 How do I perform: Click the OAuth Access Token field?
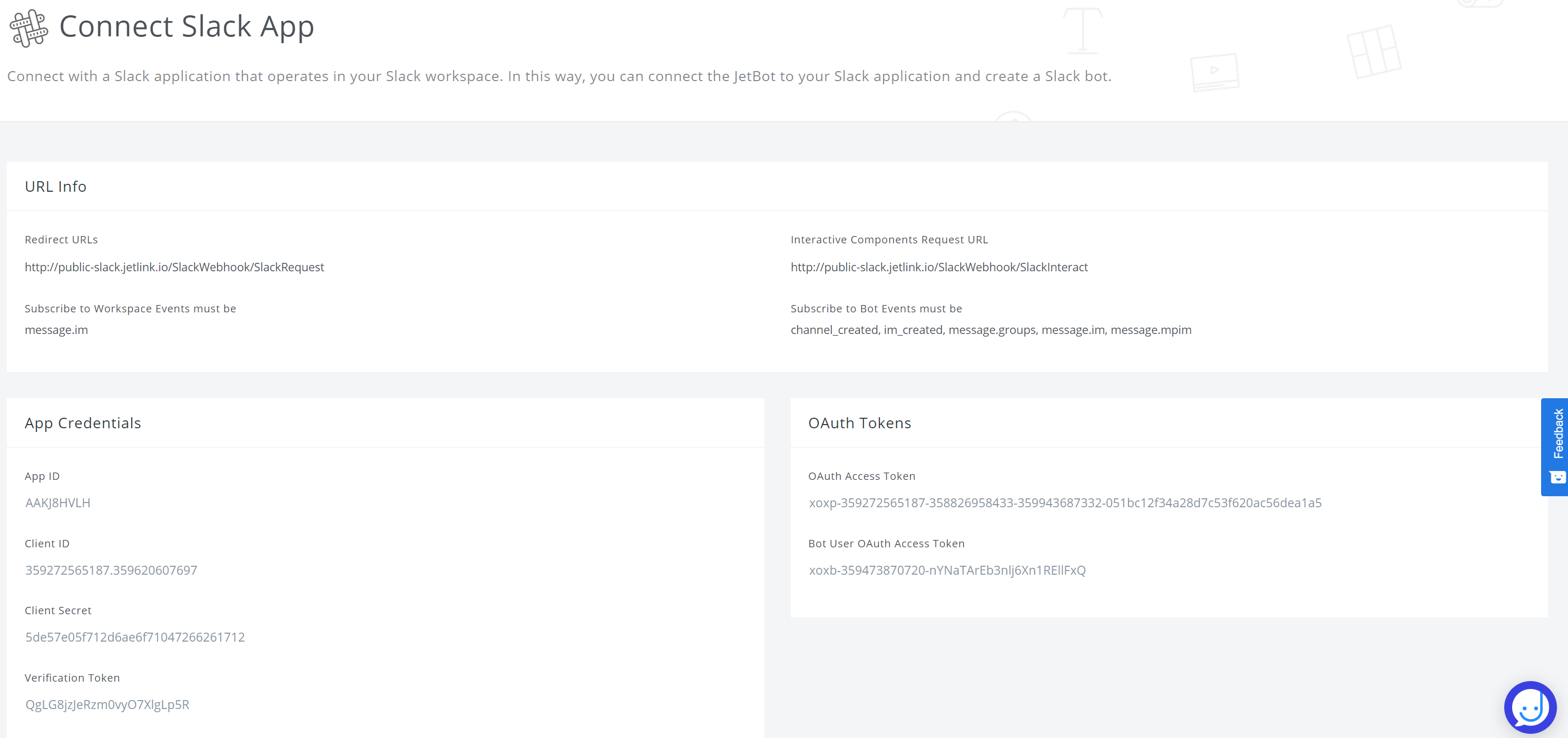click(x=1065, y=503)
